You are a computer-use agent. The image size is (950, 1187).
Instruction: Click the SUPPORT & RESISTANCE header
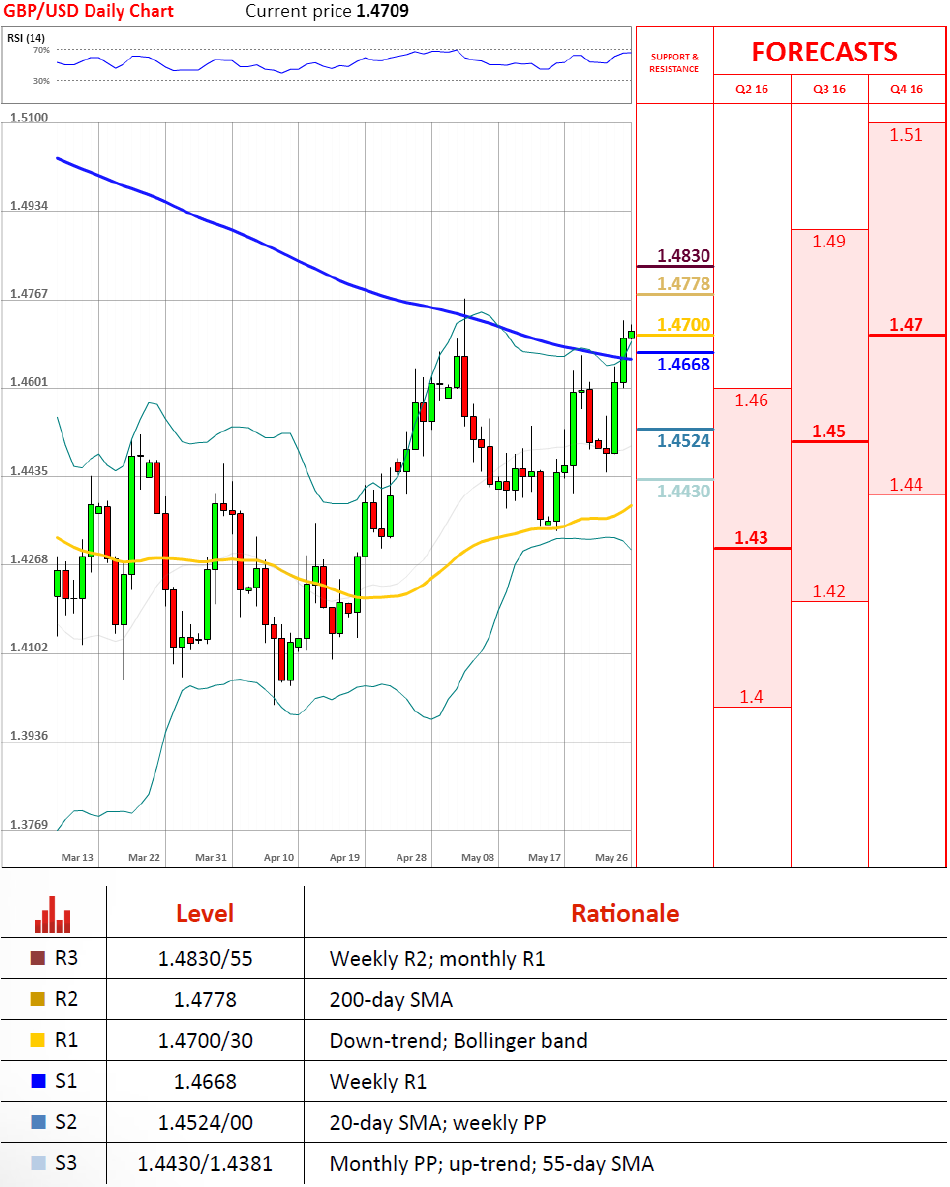pyautogui.click(x=674, y=63)
